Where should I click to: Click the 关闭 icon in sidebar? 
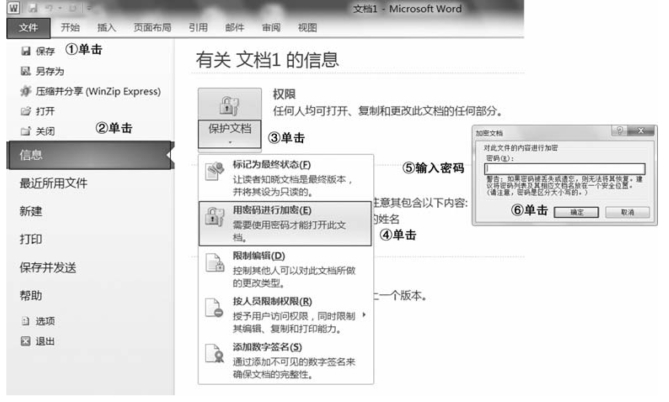(26, 131)
